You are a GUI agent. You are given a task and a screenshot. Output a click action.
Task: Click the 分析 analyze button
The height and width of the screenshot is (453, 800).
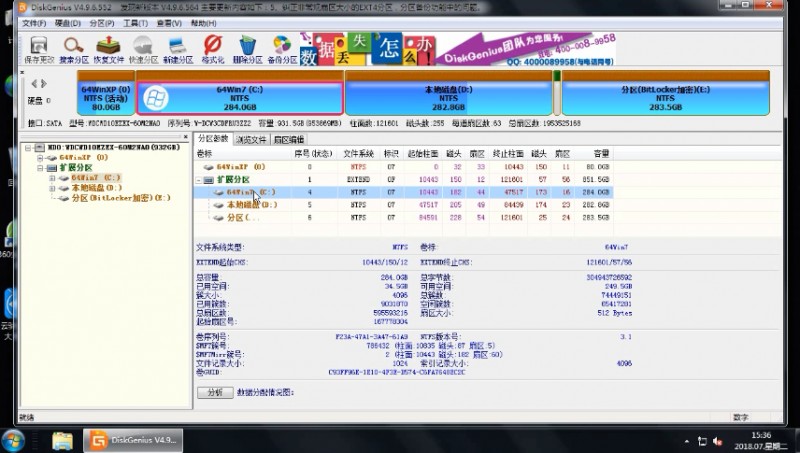pos(215,392)
